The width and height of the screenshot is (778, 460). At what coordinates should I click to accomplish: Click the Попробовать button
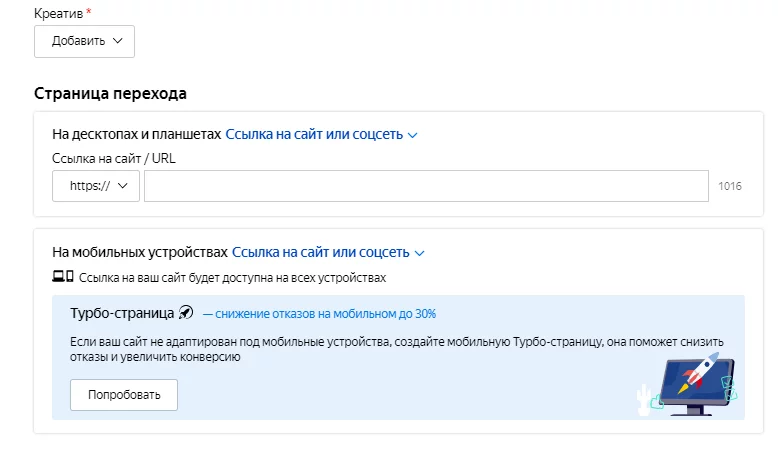pos(124,395)
